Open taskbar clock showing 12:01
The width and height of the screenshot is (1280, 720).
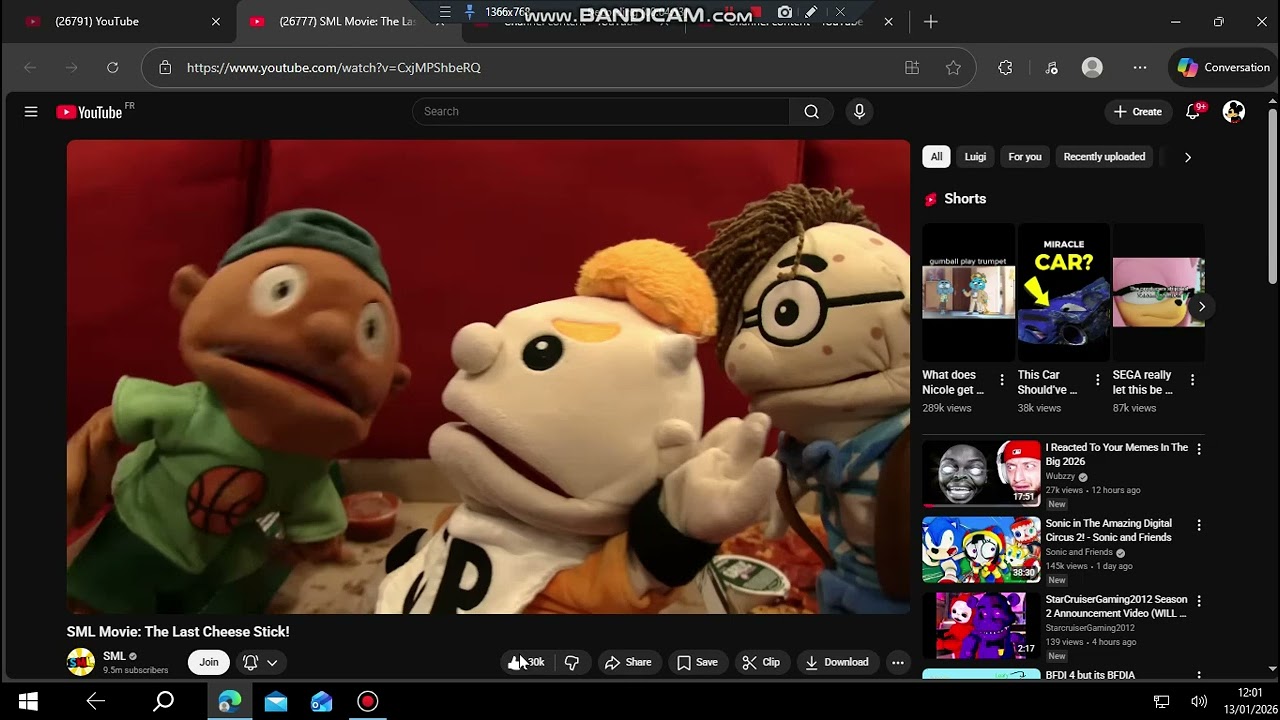1250,701
